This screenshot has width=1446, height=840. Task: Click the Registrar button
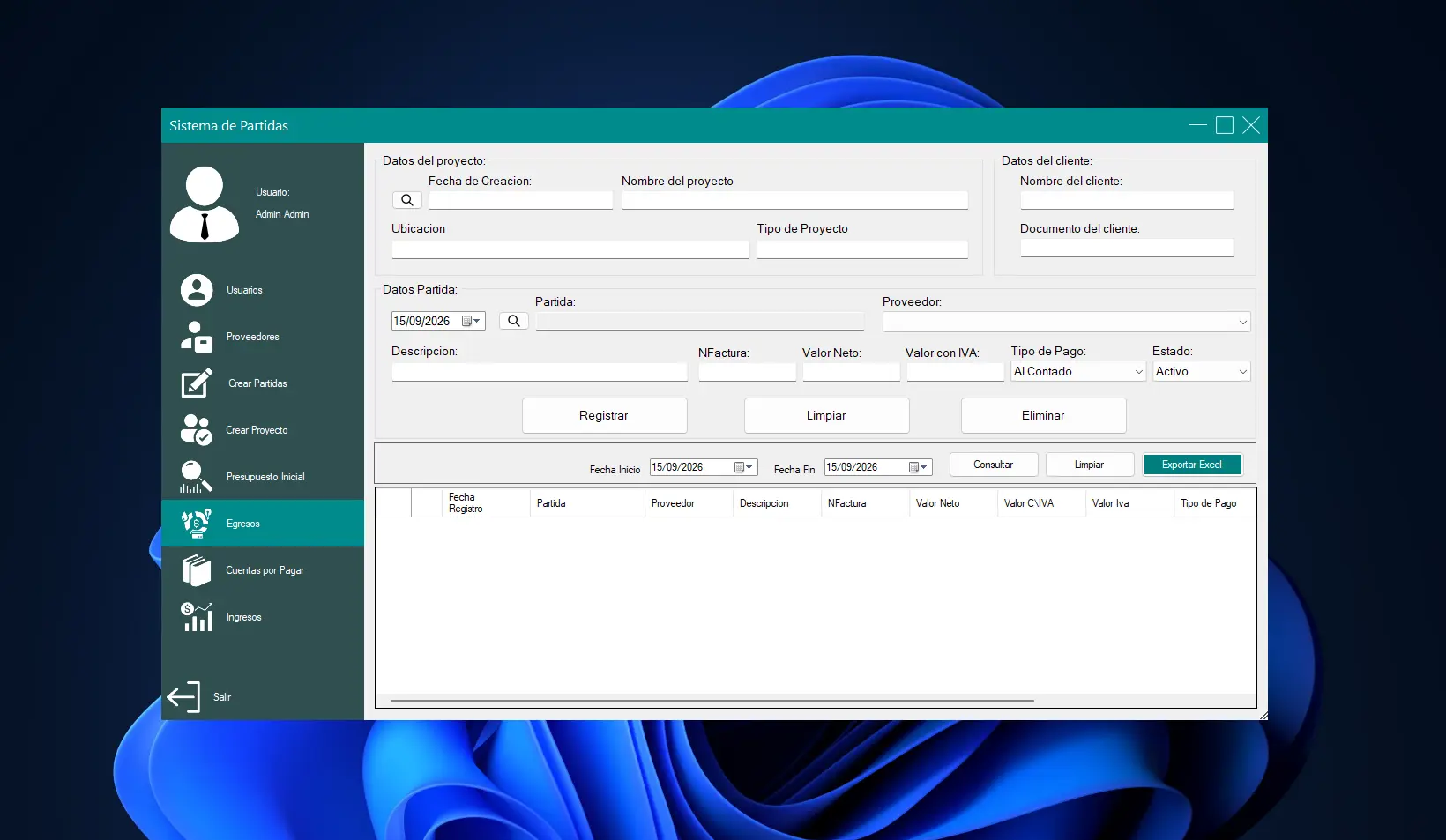(x=604, y=415)
